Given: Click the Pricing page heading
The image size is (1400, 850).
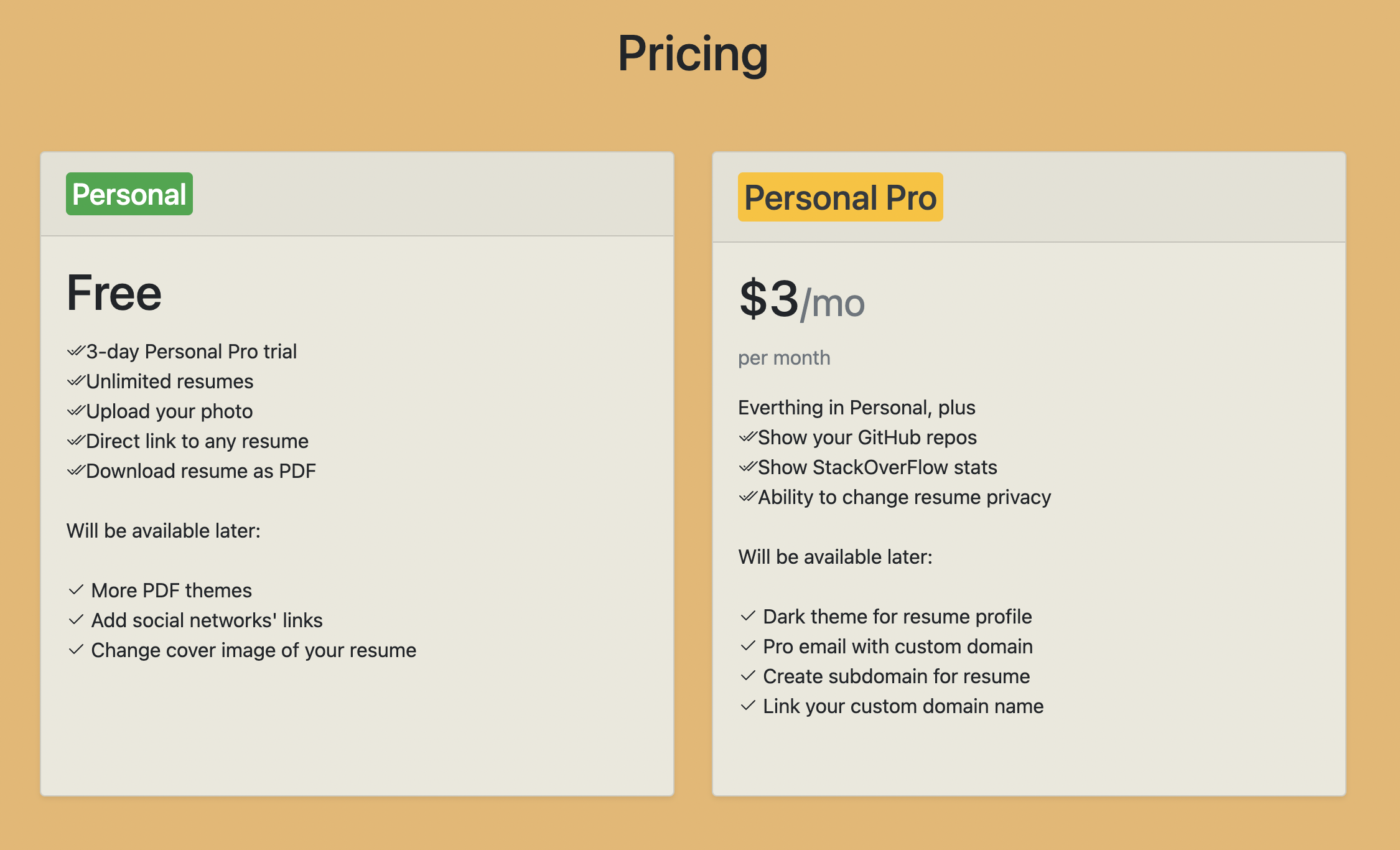Looking at the screenshot, I should pyautogui.click(x=693, y=54).
